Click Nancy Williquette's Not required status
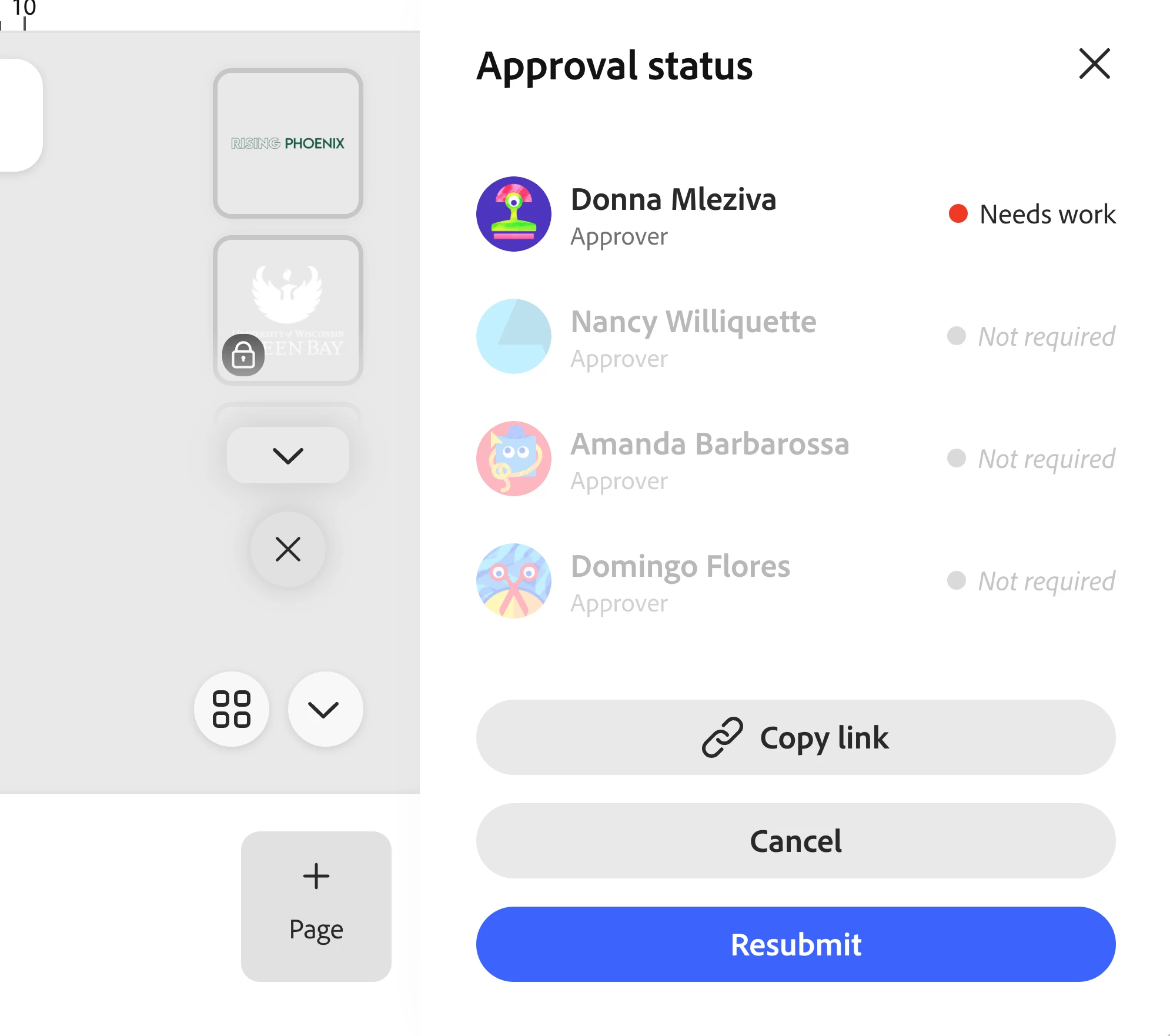Screen dimensions: 1170x1036 click(1031, 336)
